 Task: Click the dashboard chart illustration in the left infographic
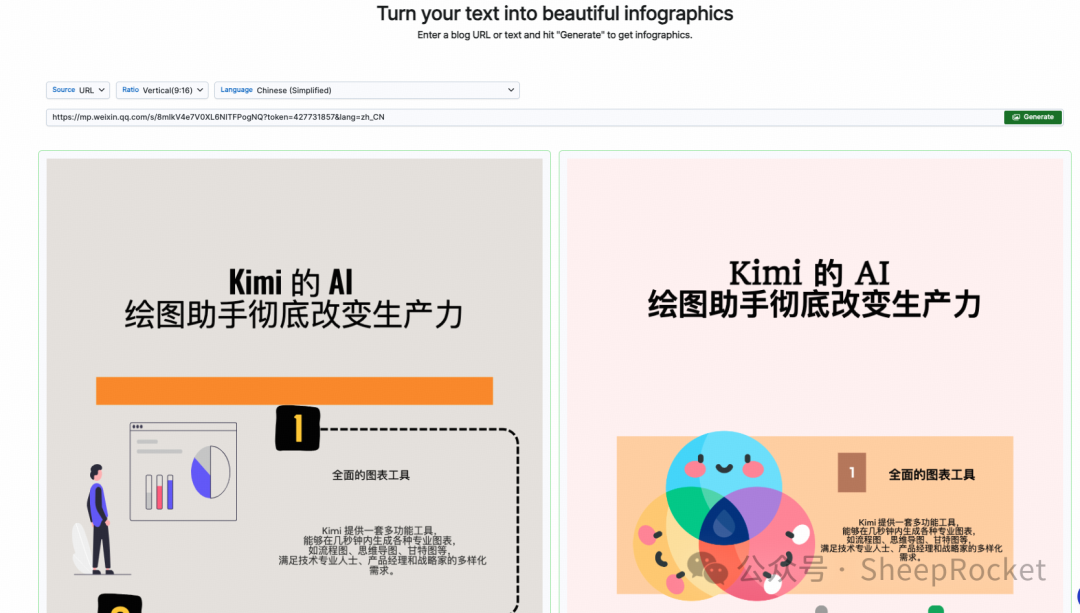[x=183, y=472]
